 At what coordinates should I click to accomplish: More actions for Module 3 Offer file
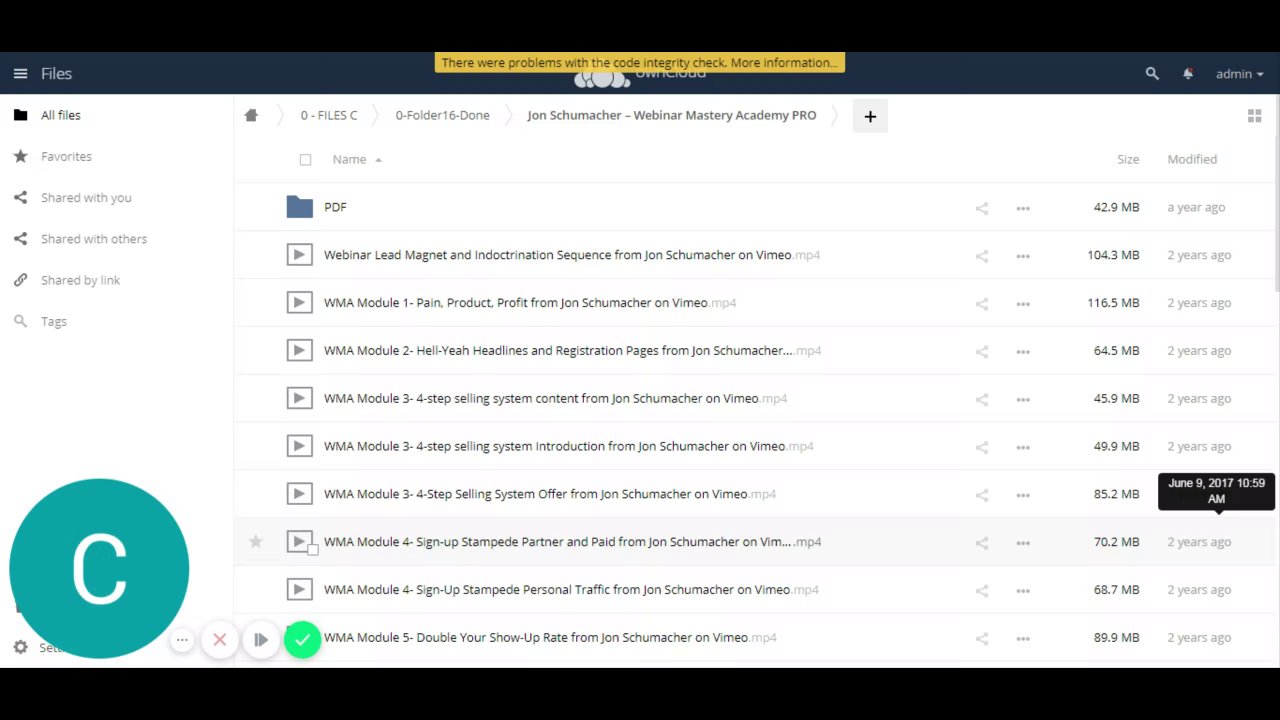(x=1023, y=495)
